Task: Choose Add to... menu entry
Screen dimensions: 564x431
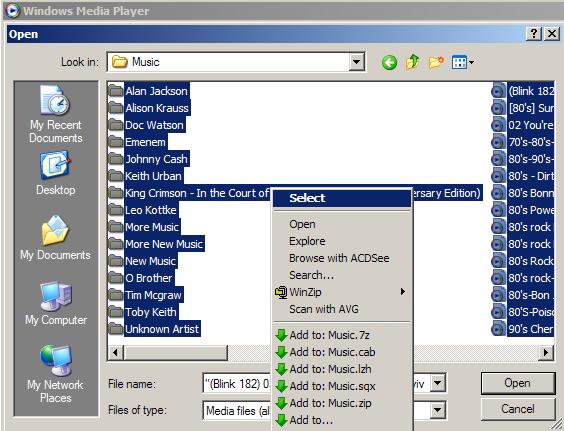Action: [x=342, y=420]
